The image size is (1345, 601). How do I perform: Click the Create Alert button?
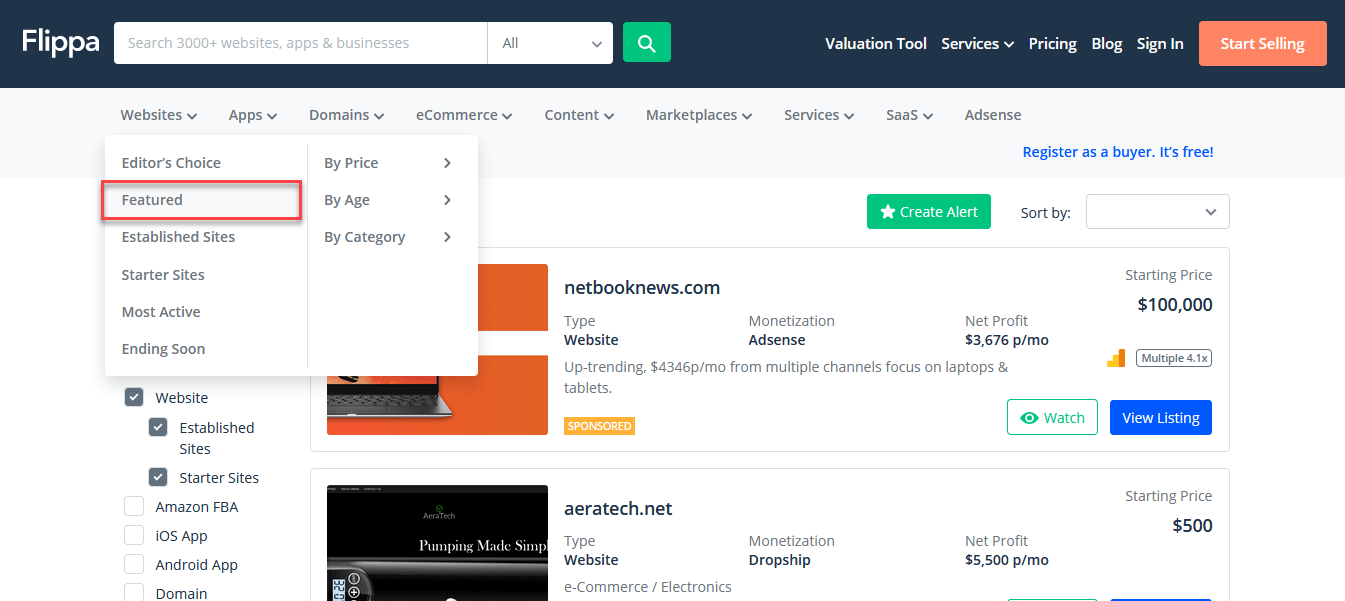tap(929, 212)
